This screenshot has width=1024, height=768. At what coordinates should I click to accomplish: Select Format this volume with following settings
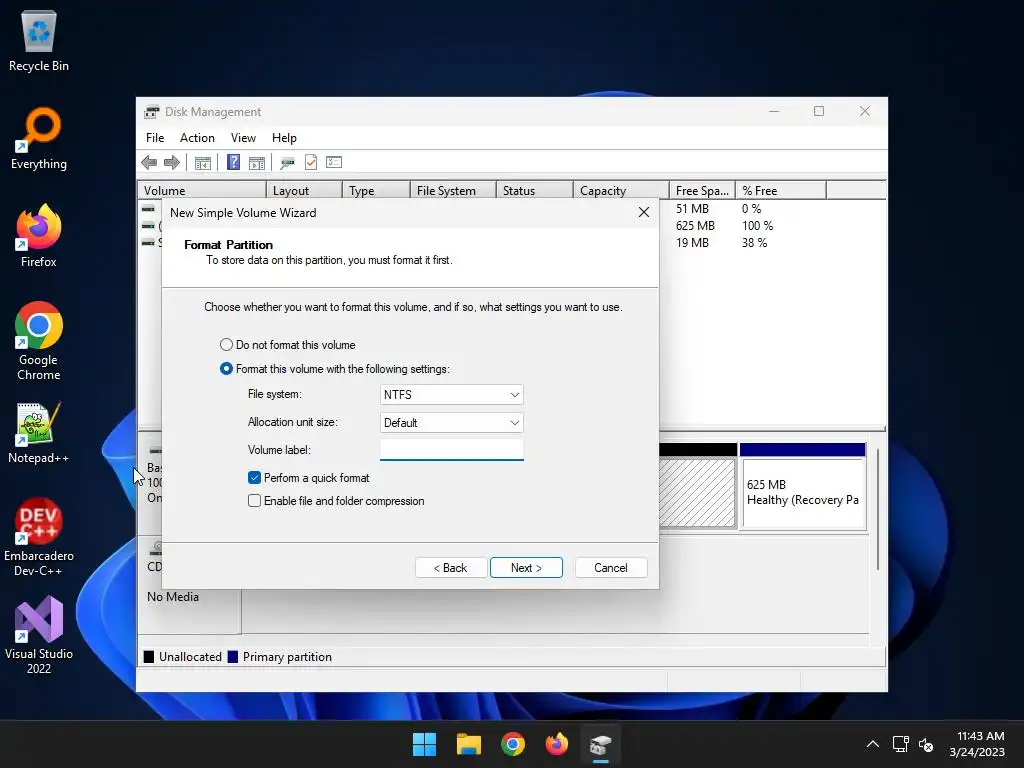[335, 368]
